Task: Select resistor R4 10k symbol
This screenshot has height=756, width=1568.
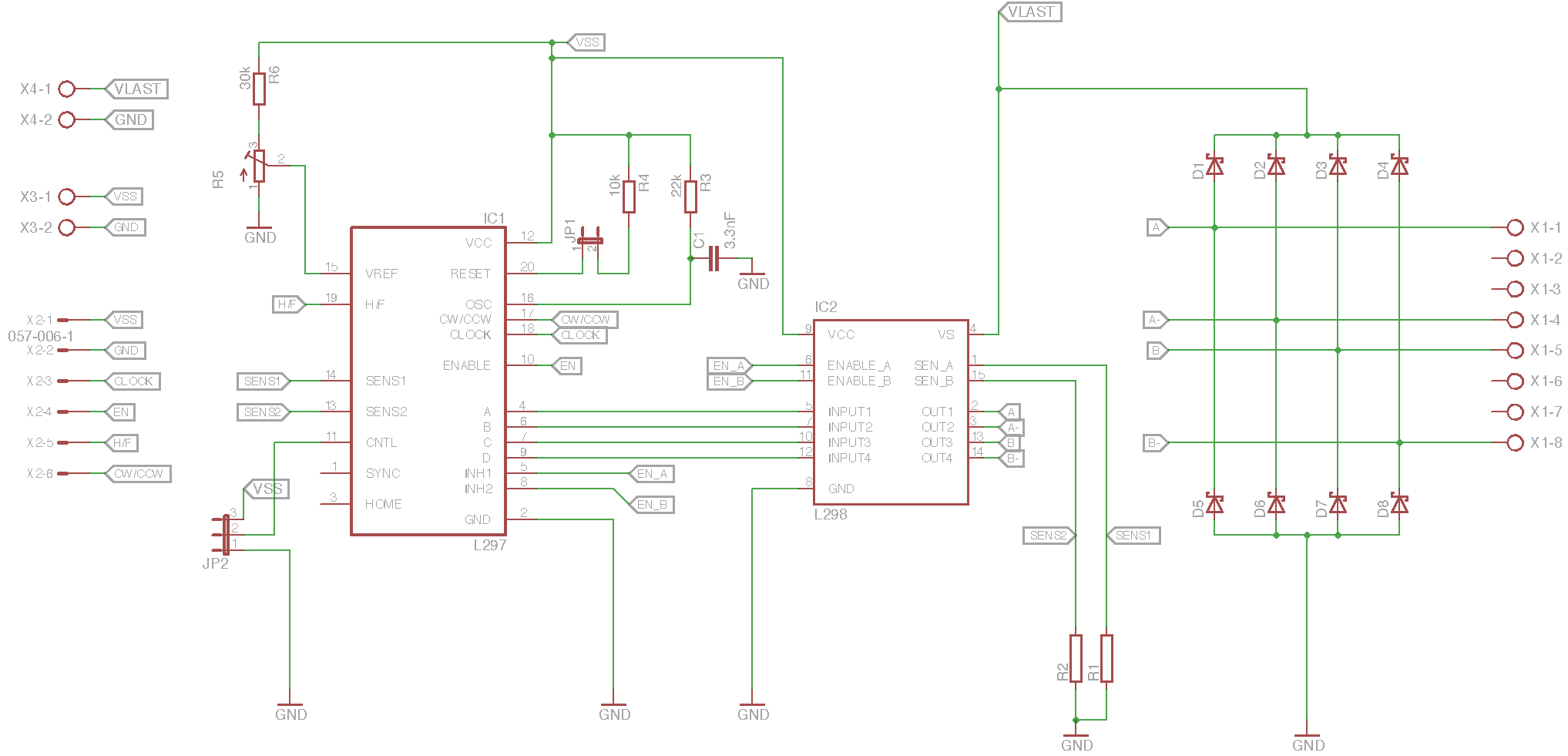Action: pyautogui.click(x=629, y=196)
